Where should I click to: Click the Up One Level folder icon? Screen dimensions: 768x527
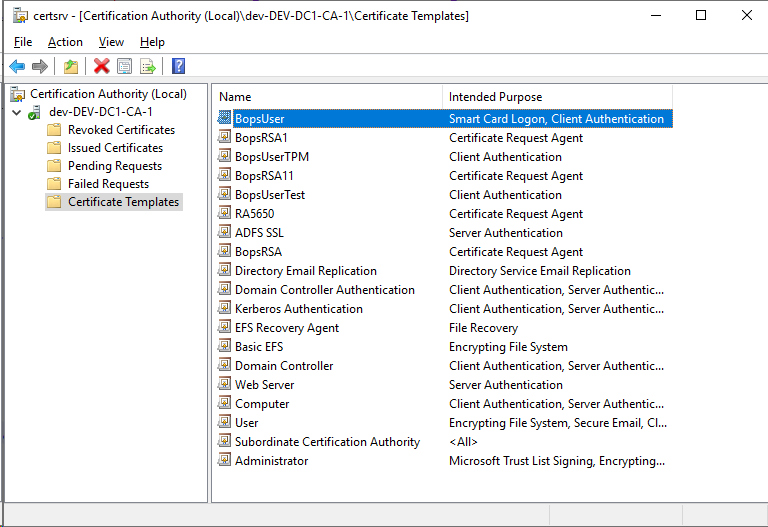click(x=70, y=67)
